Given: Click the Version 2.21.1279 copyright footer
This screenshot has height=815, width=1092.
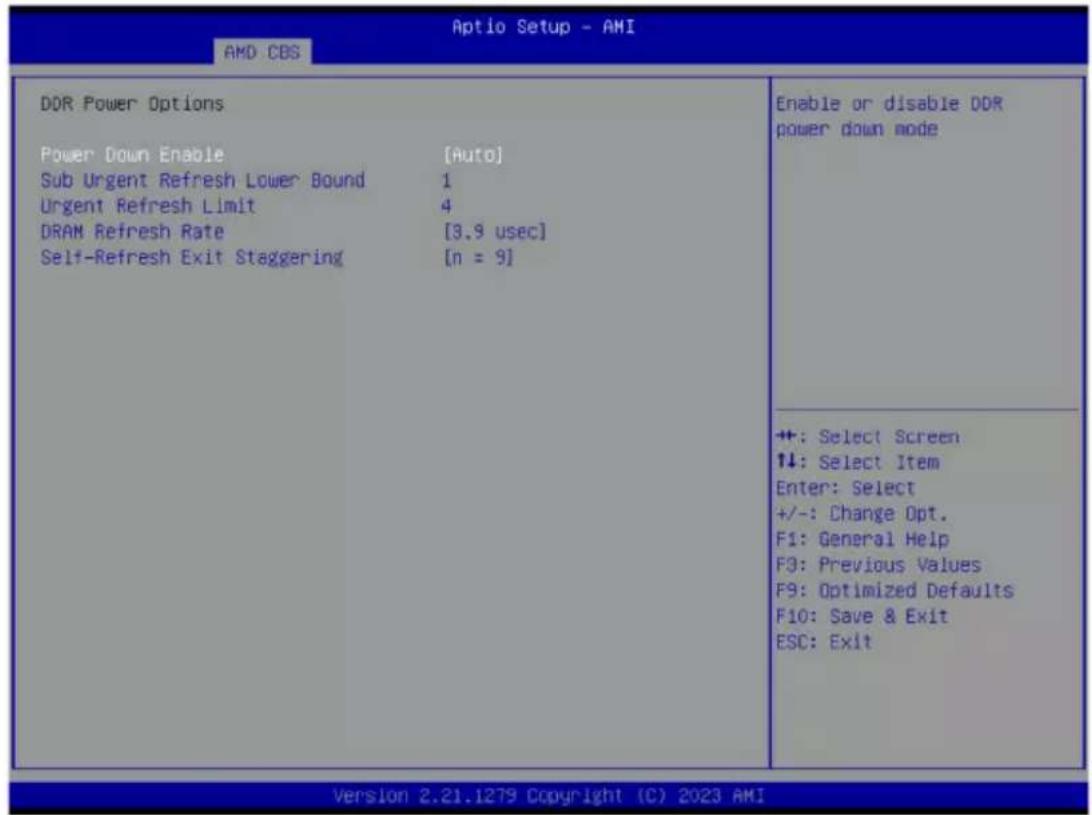Looking at the screenshot, I should (x=549, y=795).
